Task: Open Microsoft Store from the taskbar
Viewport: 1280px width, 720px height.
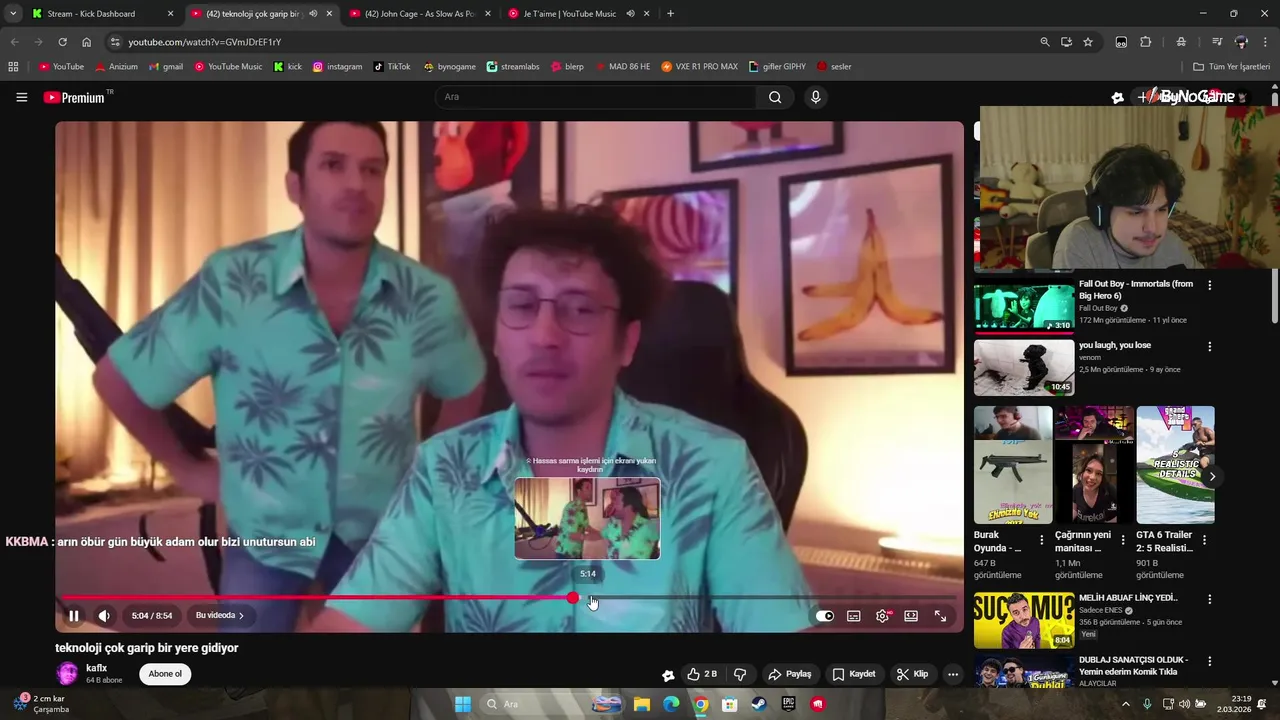Action: (x=730, y=704)
